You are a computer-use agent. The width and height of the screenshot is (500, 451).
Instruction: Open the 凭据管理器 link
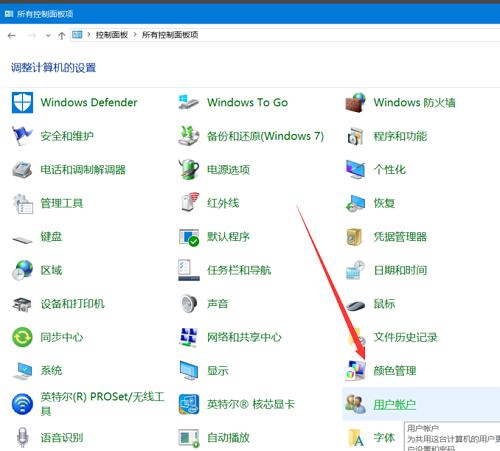pos(400,237)
